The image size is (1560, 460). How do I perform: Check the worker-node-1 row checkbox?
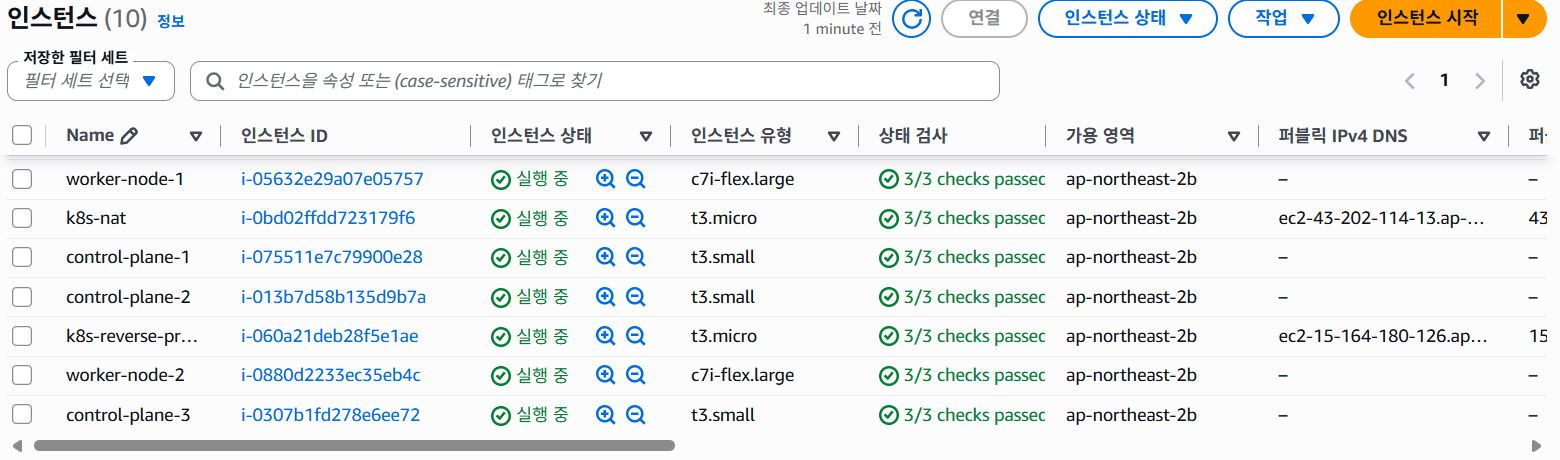(x=22, y=179)
